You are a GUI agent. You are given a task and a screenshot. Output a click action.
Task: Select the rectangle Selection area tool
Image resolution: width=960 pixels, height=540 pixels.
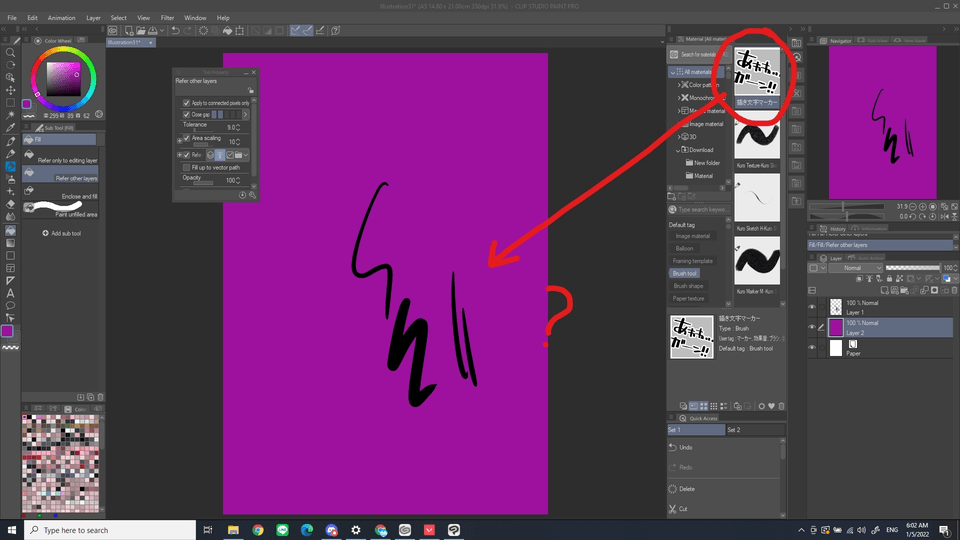(10, 103)
